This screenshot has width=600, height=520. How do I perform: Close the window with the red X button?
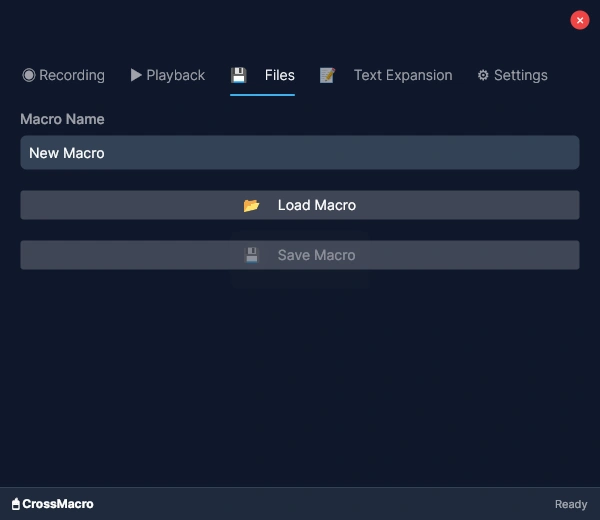tap(580, 20)
